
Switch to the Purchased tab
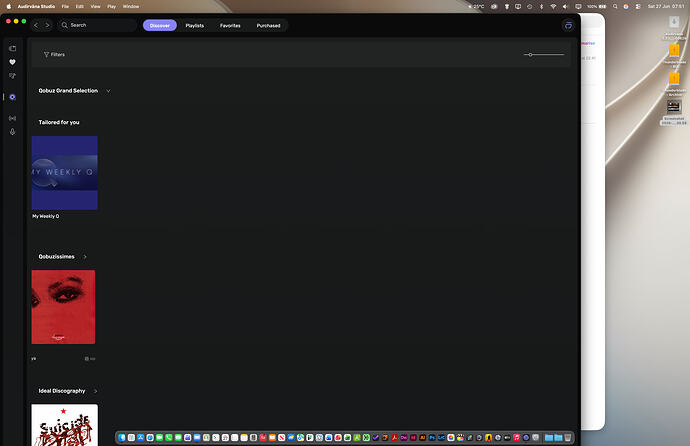268,26
